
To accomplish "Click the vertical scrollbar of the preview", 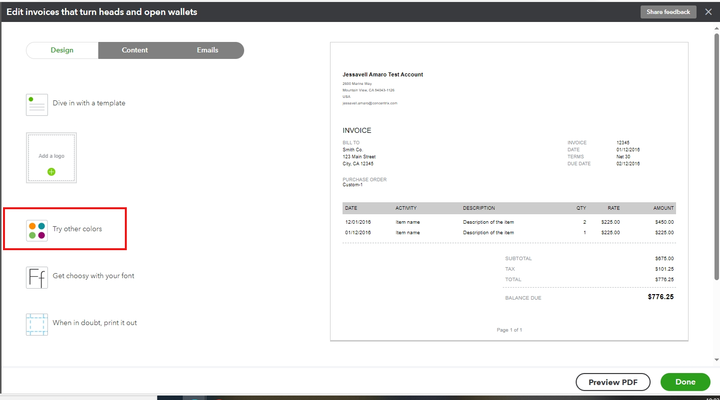I will 716,156.
